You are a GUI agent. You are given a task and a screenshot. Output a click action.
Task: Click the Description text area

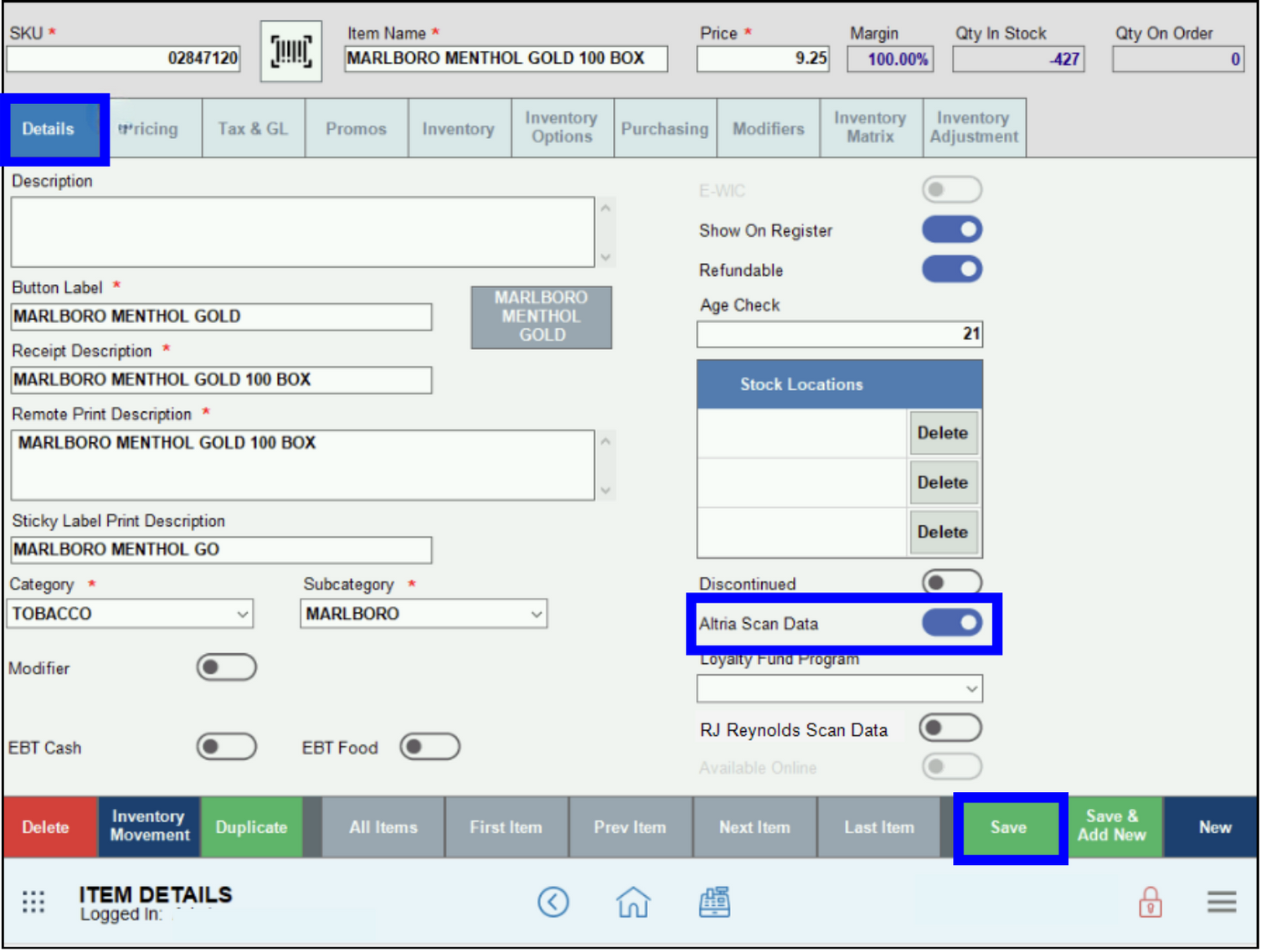pos(303,232)
